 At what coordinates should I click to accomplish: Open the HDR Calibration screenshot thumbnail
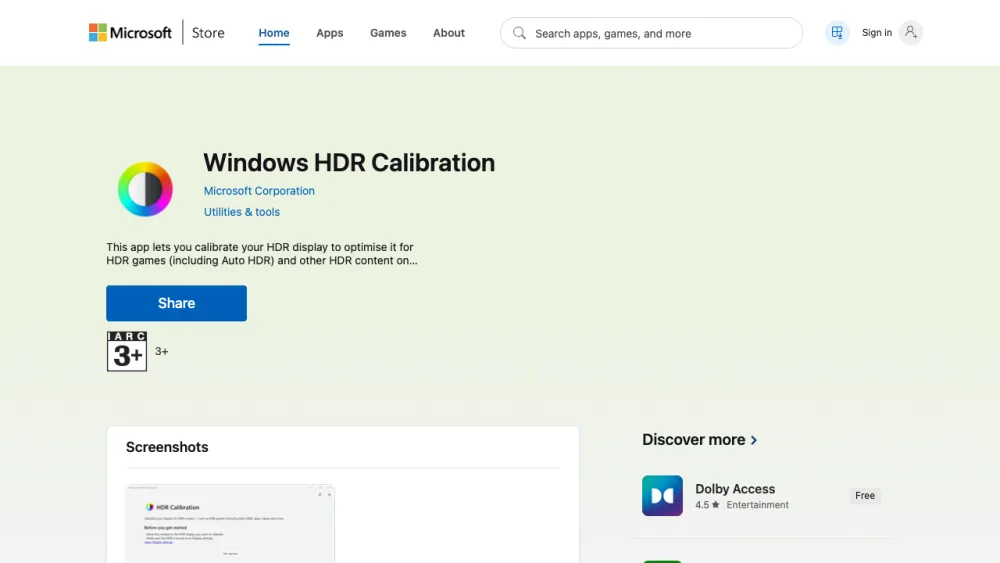point(230,523)
